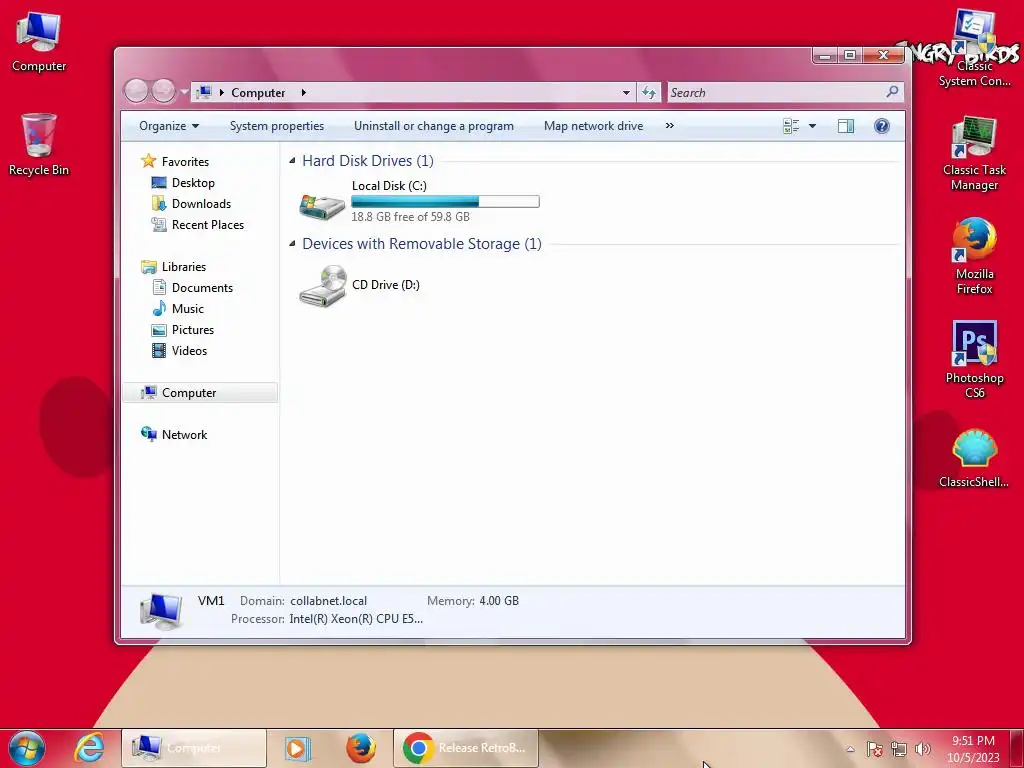Select Classic System Control shortcut on desktop
Screen dimensions: 1024x768
pos(974,49)
